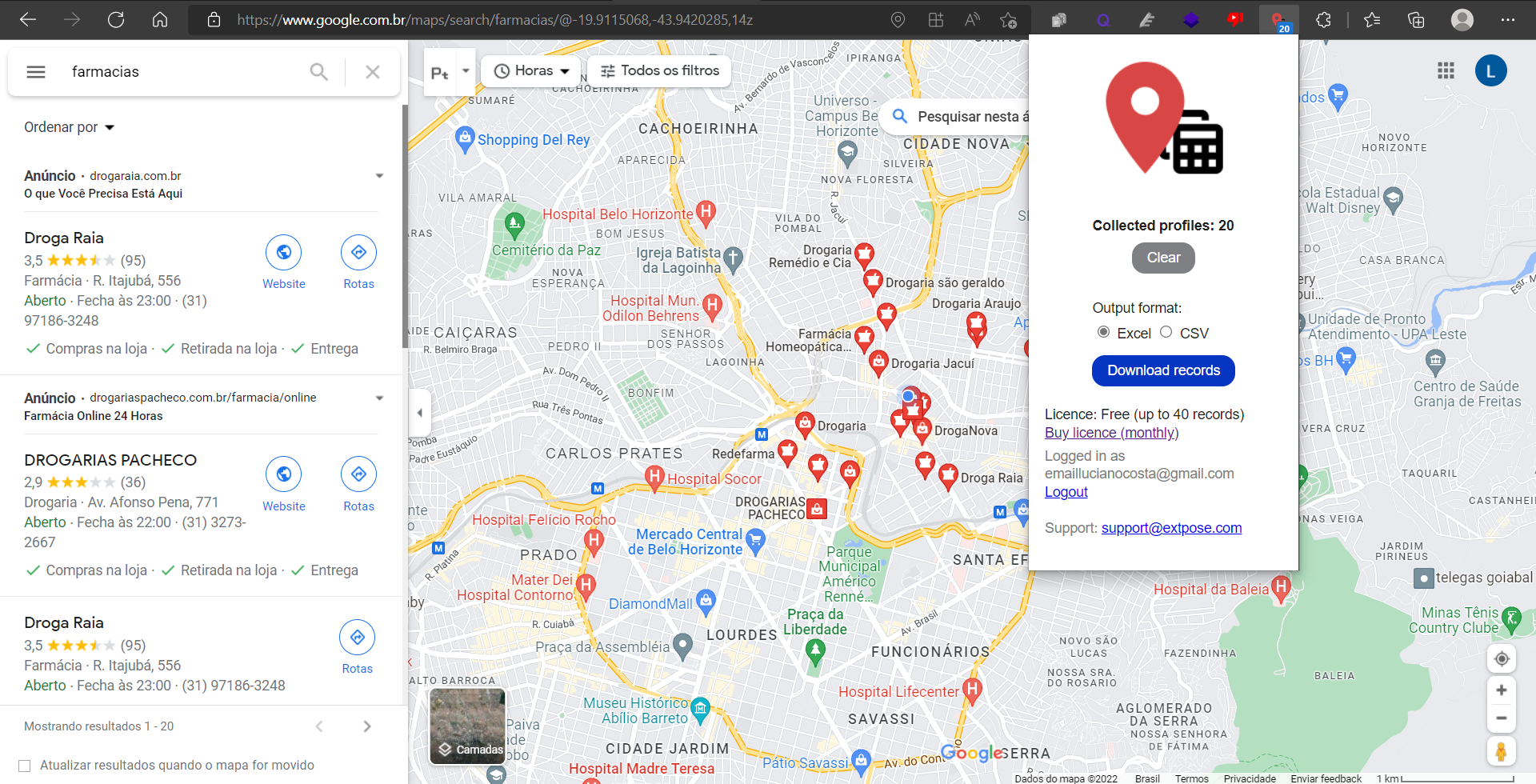Screen dimensions: 1536x784
Task: Click browser back arrow
Action: click(x=28, y=19)
